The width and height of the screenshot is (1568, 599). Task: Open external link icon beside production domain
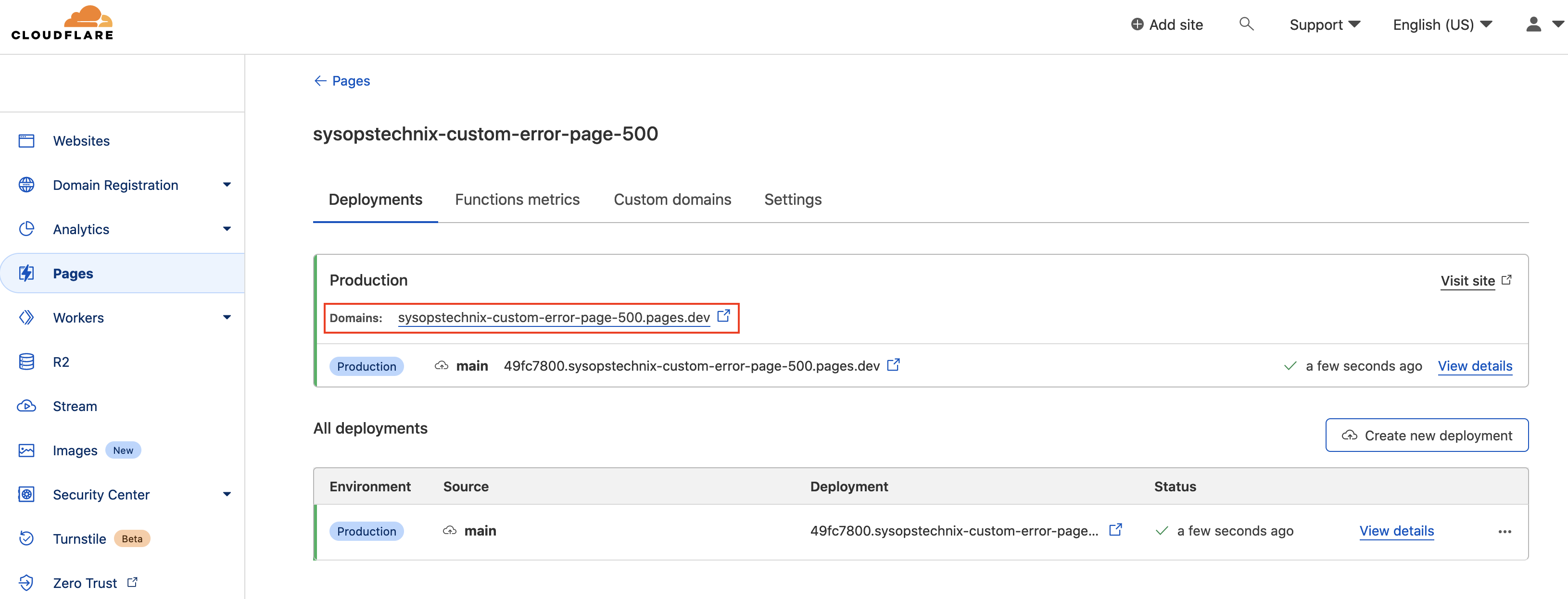click(723, 316)
